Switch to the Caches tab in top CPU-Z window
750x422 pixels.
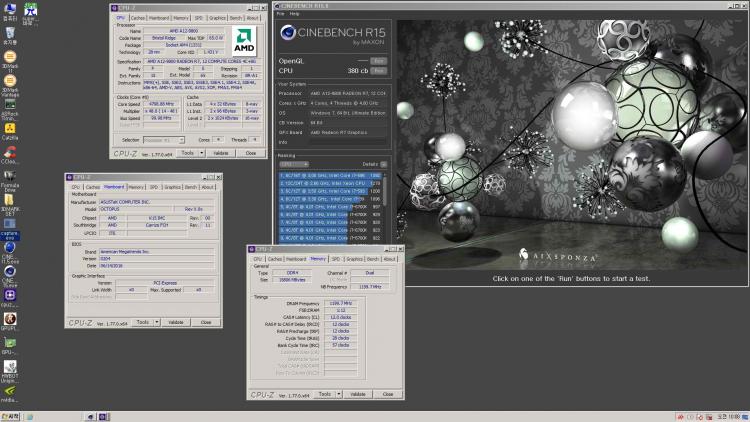(x=137, y=18)
